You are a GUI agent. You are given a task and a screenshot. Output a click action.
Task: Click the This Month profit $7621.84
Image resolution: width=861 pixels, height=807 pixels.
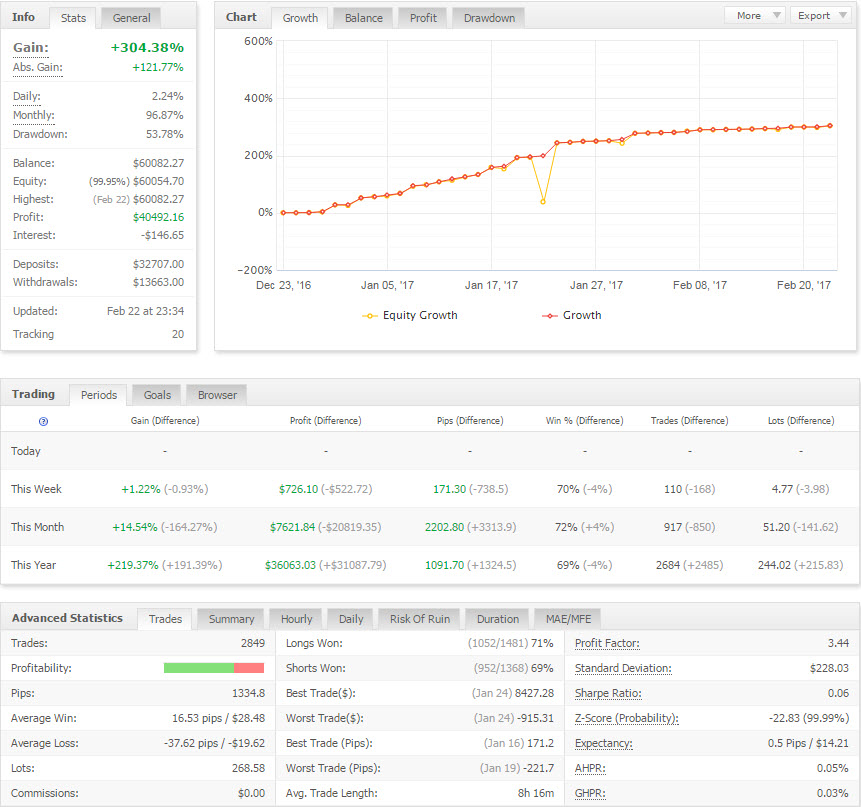tap(292, 527)
